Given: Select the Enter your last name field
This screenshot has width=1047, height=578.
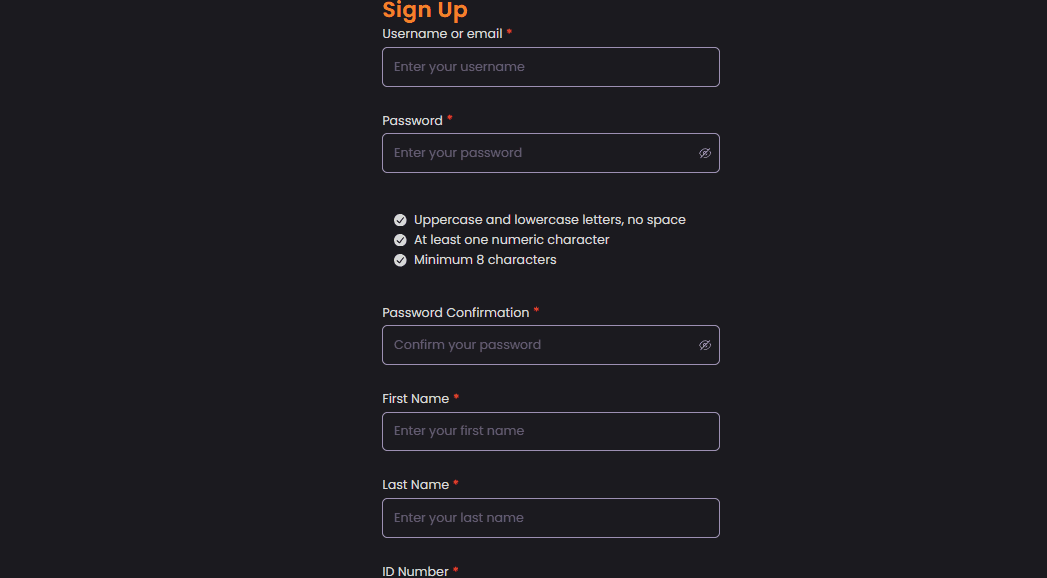Looking at the screenshot, I should [x=550, y=517].
